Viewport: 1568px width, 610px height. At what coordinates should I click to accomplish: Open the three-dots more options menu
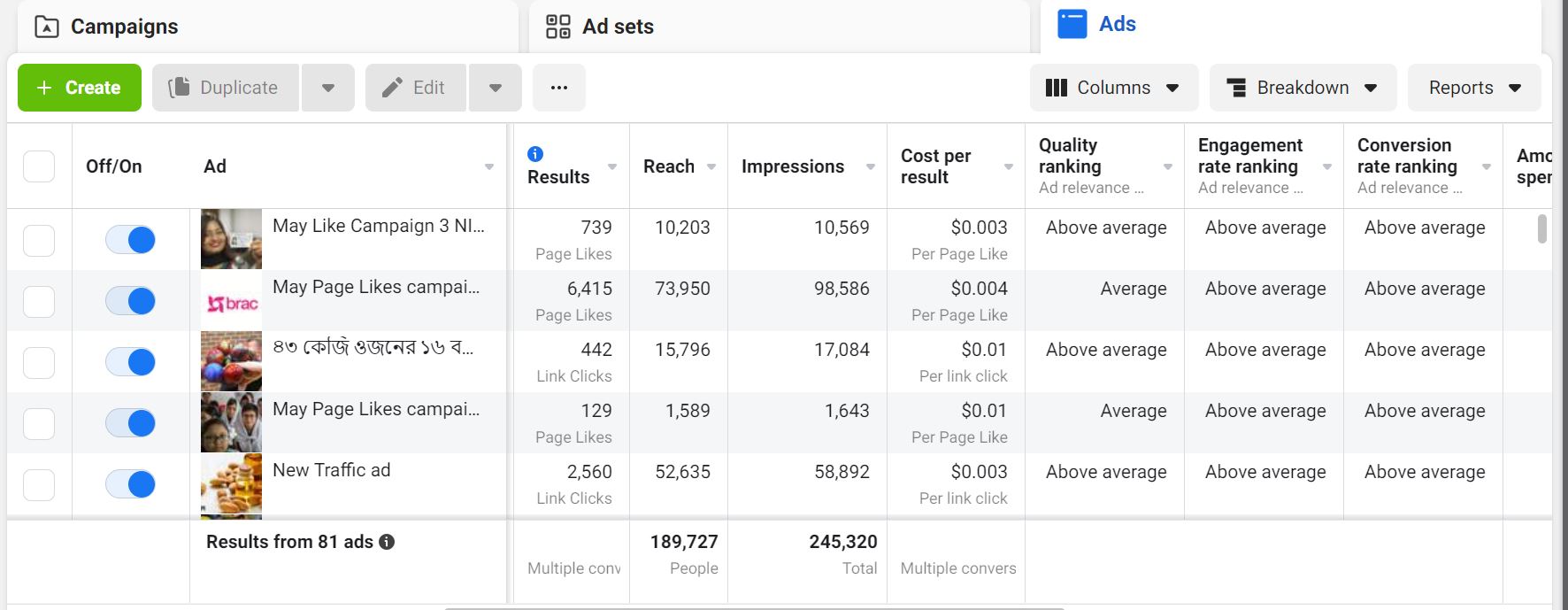tap(558, 88)
